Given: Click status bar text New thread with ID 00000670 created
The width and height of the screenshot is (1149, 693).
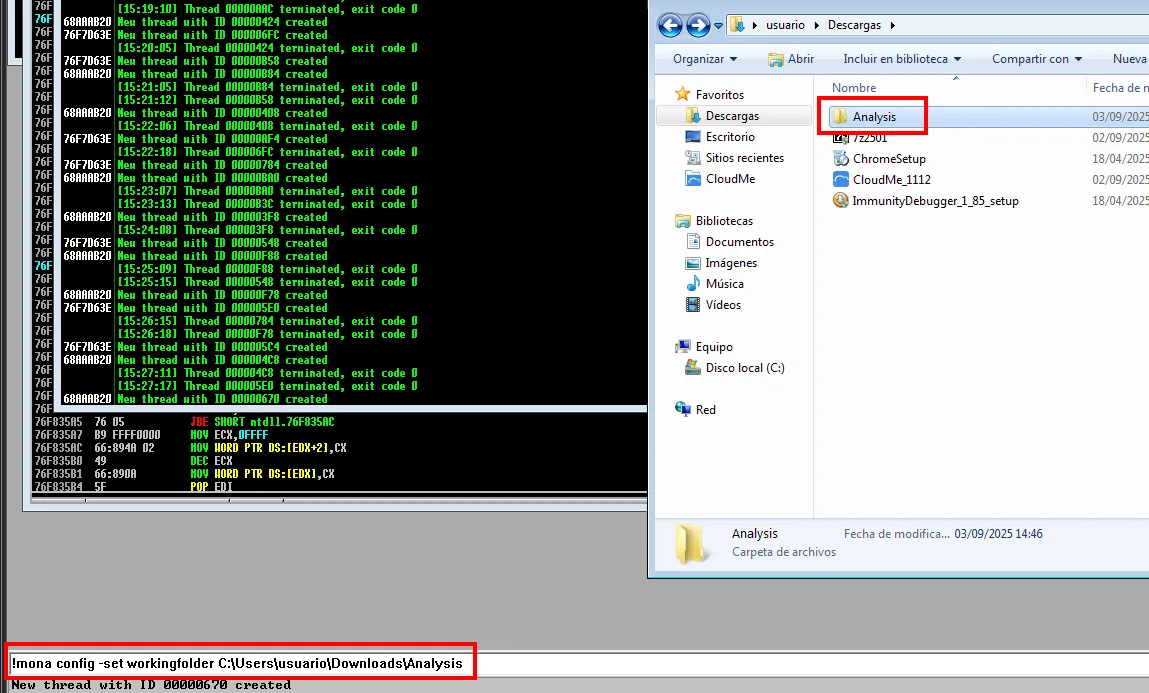Looking at the screenshot, I should click(151, 685).
